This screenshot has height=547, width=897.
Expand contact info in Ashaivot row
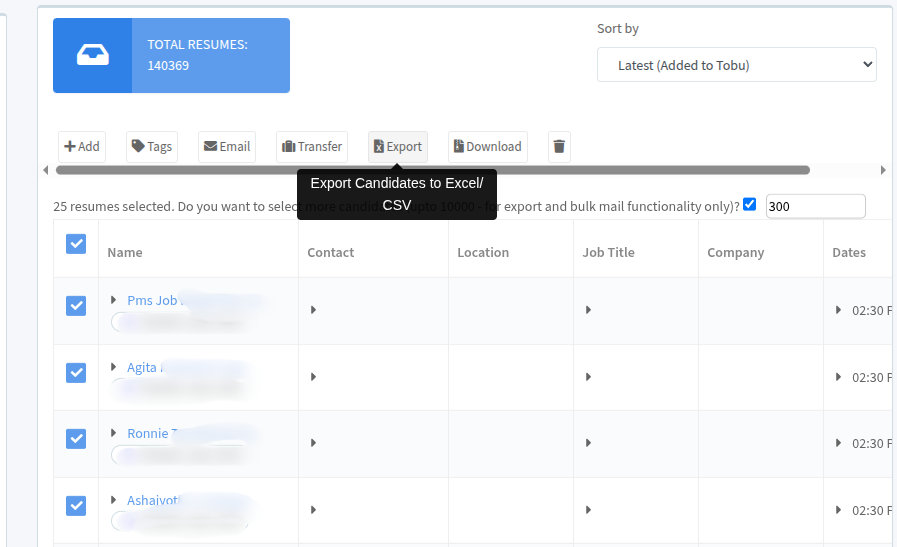pyautogui.click(x=313, y=510)
